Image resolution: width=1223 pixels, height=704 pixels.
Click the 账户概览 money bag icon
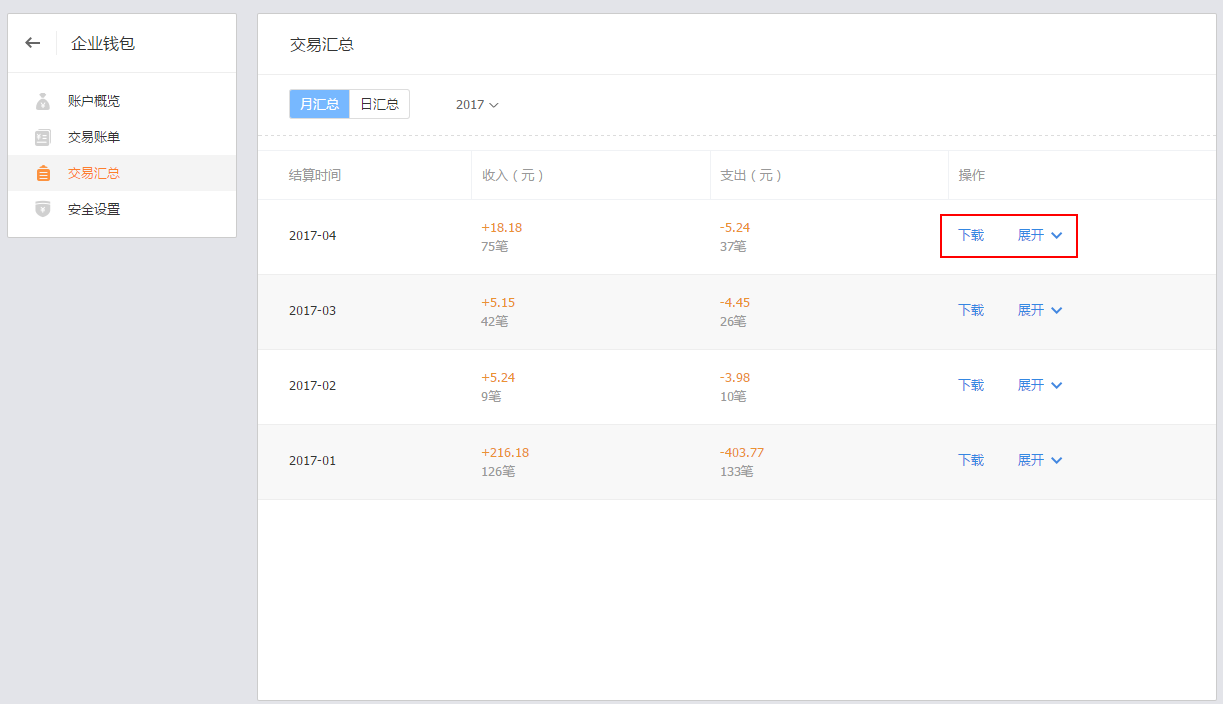[x=43, y=101]
